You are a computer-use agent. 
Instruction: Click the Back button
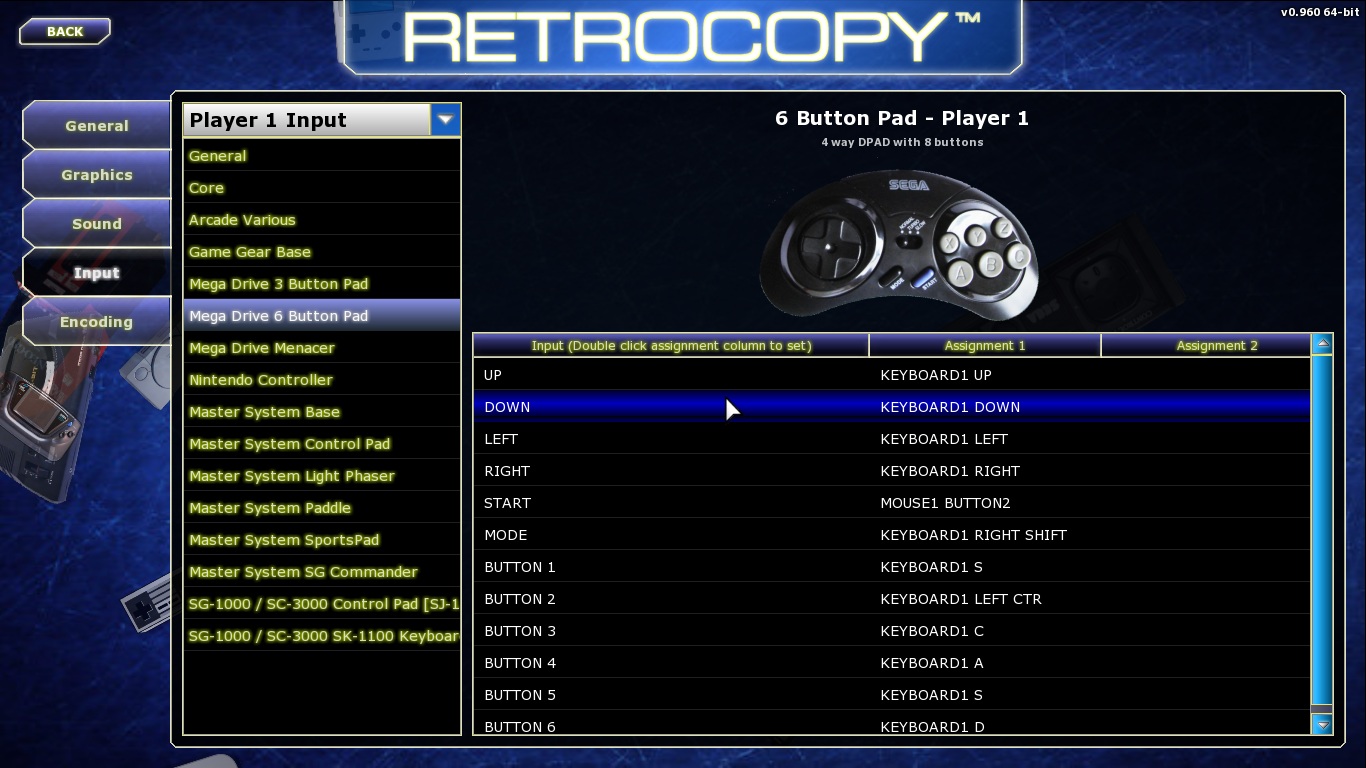(x=64, y=32)
